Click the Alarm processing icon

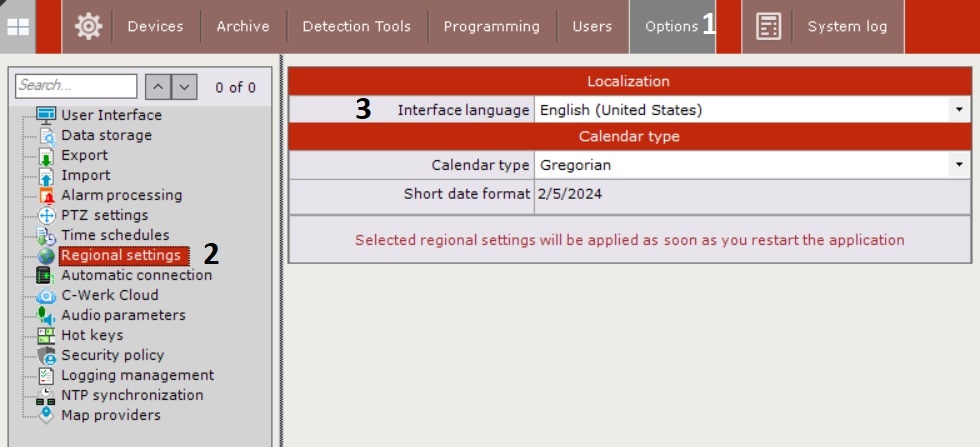click(46, 195)
